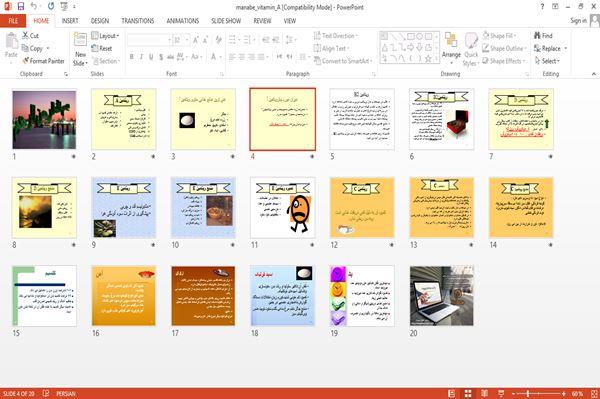
Task: Toggle Italic formatting button
Action: tap(141, 57)
